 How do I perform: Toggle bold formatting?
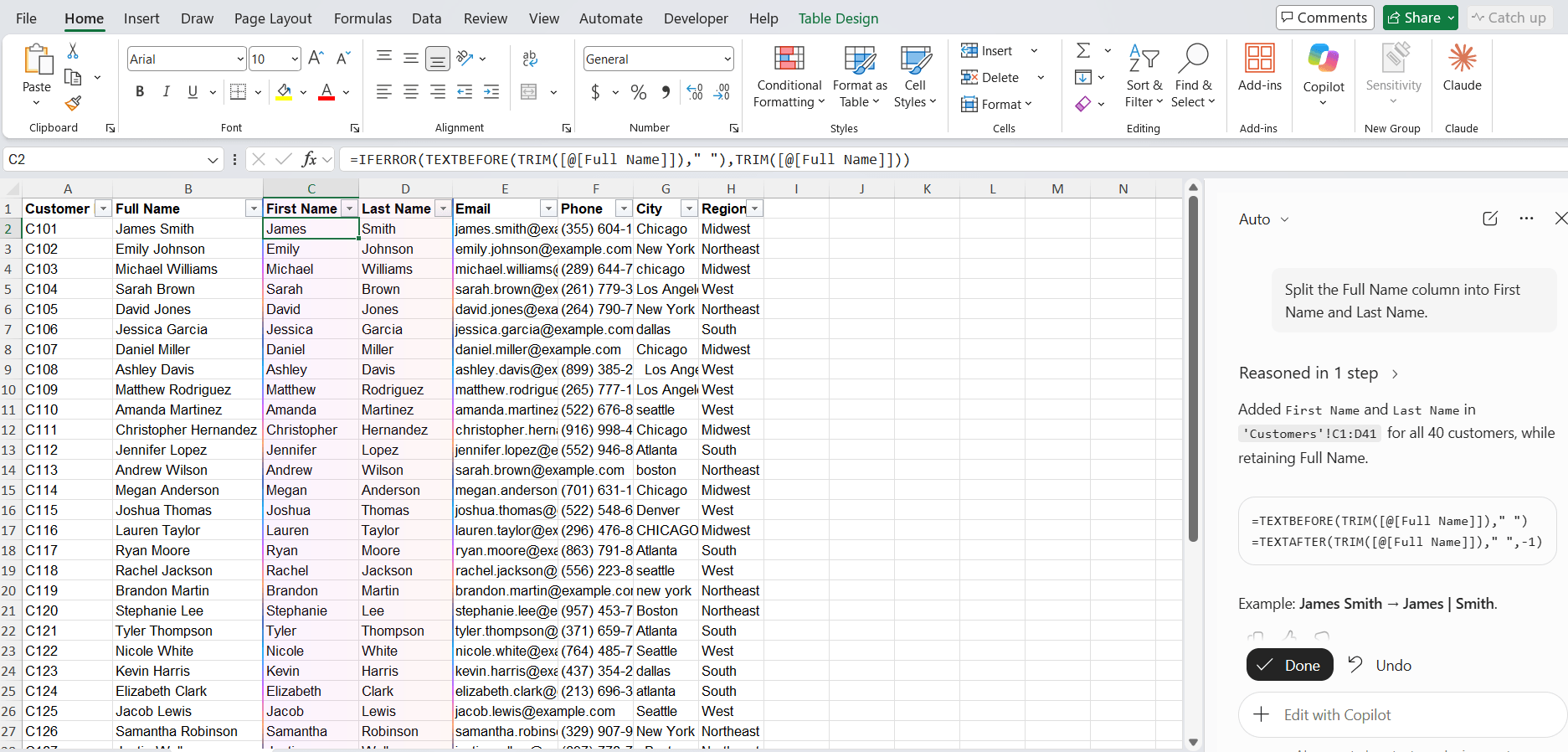pos(140,92)
